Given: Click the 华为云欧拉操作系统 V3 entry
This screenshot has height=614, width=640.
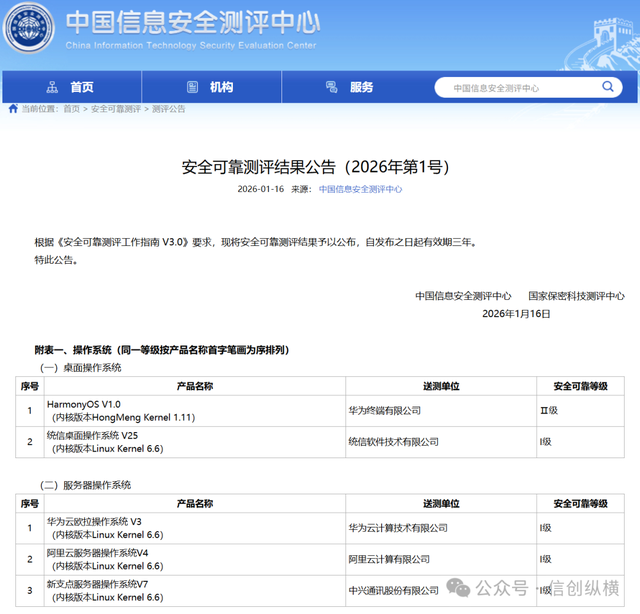Looking at the screenshot, I should pos(94,522).
